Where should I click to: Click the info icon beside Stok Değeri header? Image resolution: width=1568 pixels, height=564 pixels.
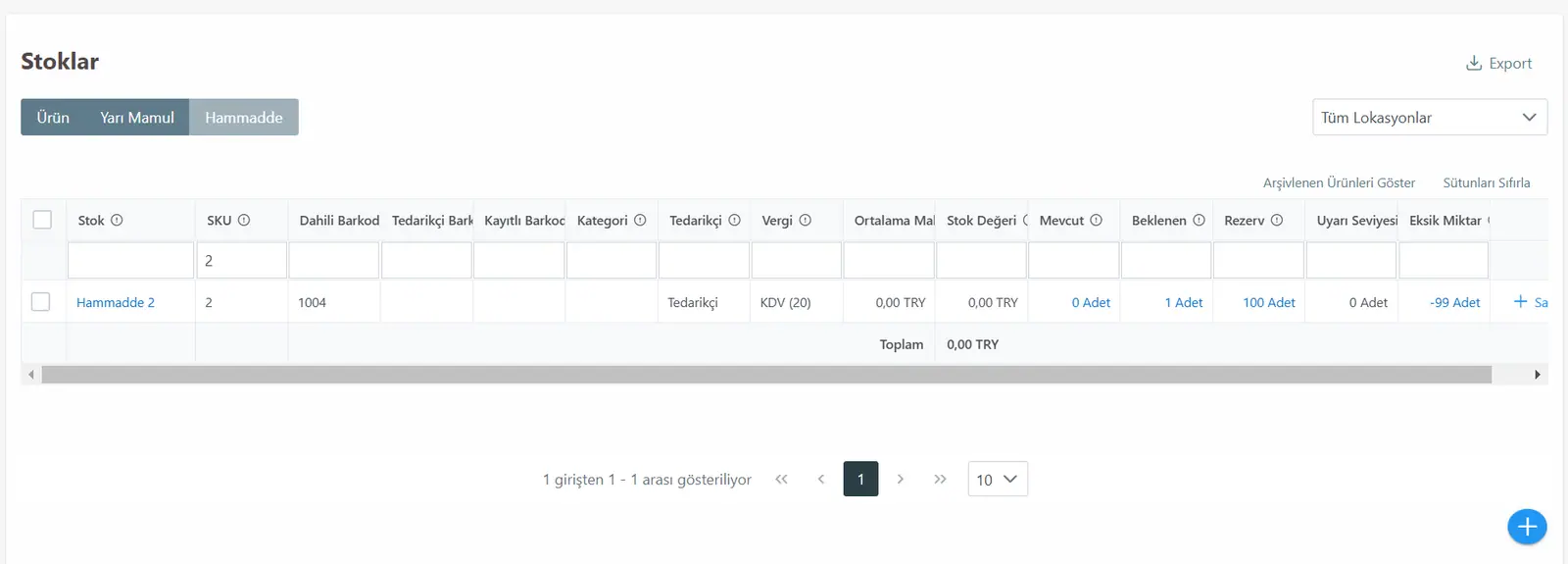[x=1026, y=220]
